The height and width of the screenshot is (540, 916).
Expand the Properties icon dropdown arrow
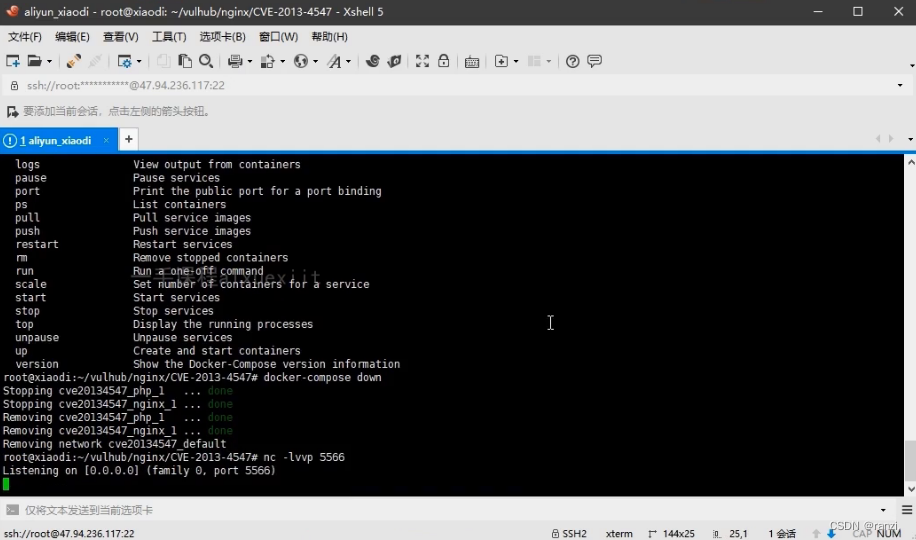coord(139,61)
